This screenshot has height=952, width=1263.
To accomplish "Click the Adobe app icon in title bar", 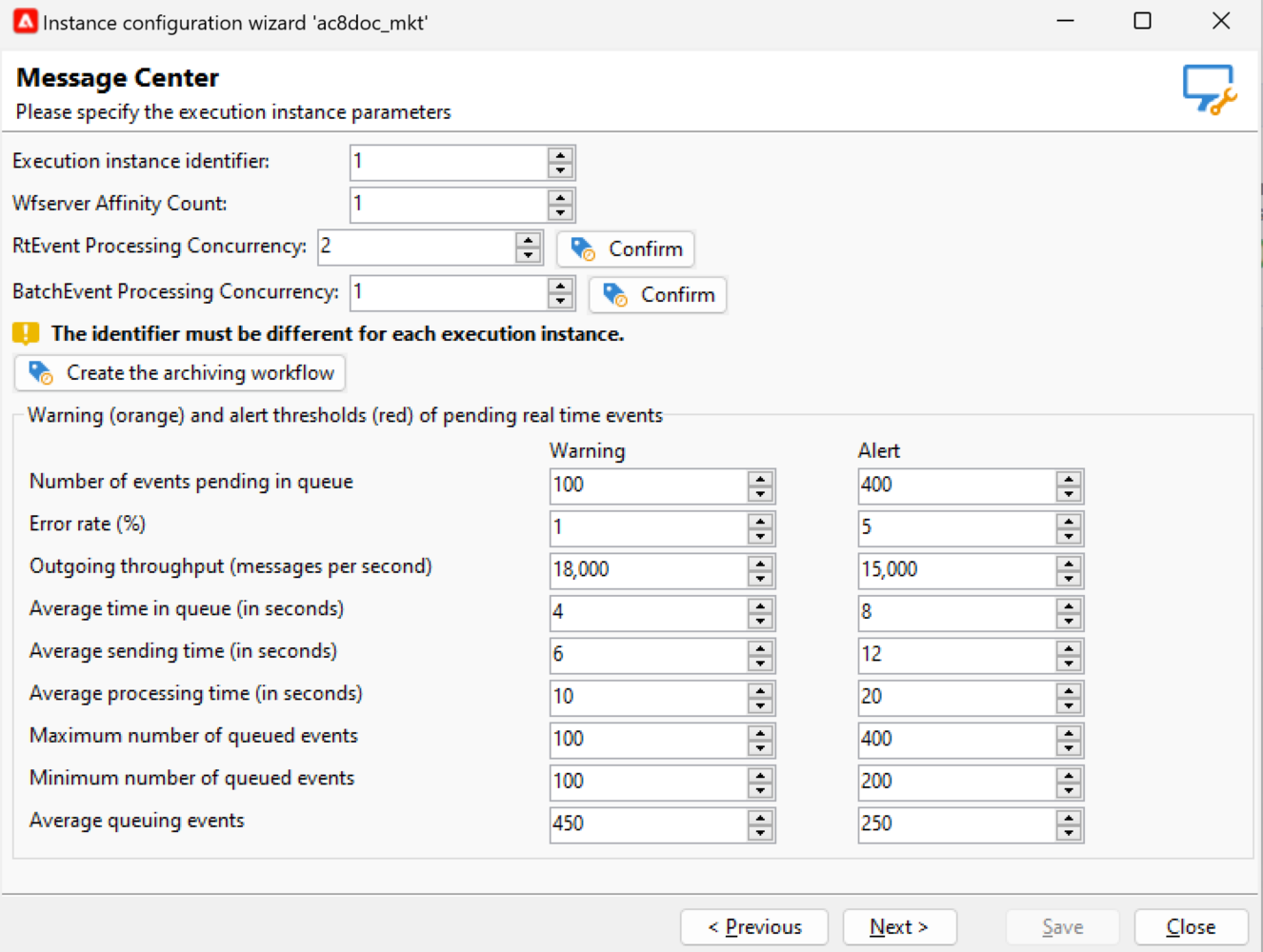I will [25, 21].
